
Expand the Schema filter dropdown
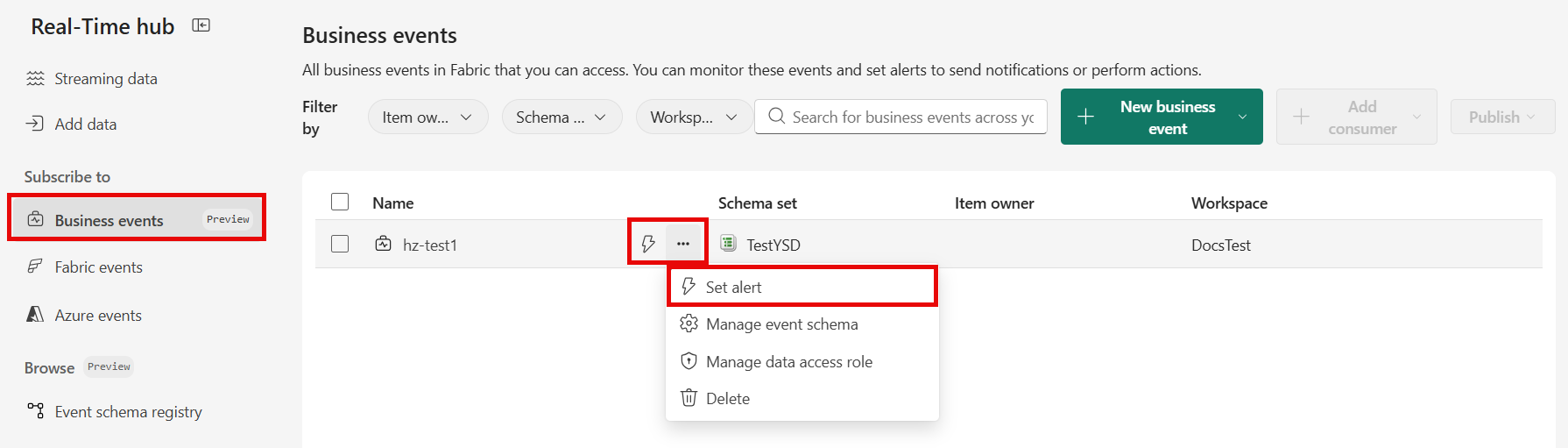point(562,117)
